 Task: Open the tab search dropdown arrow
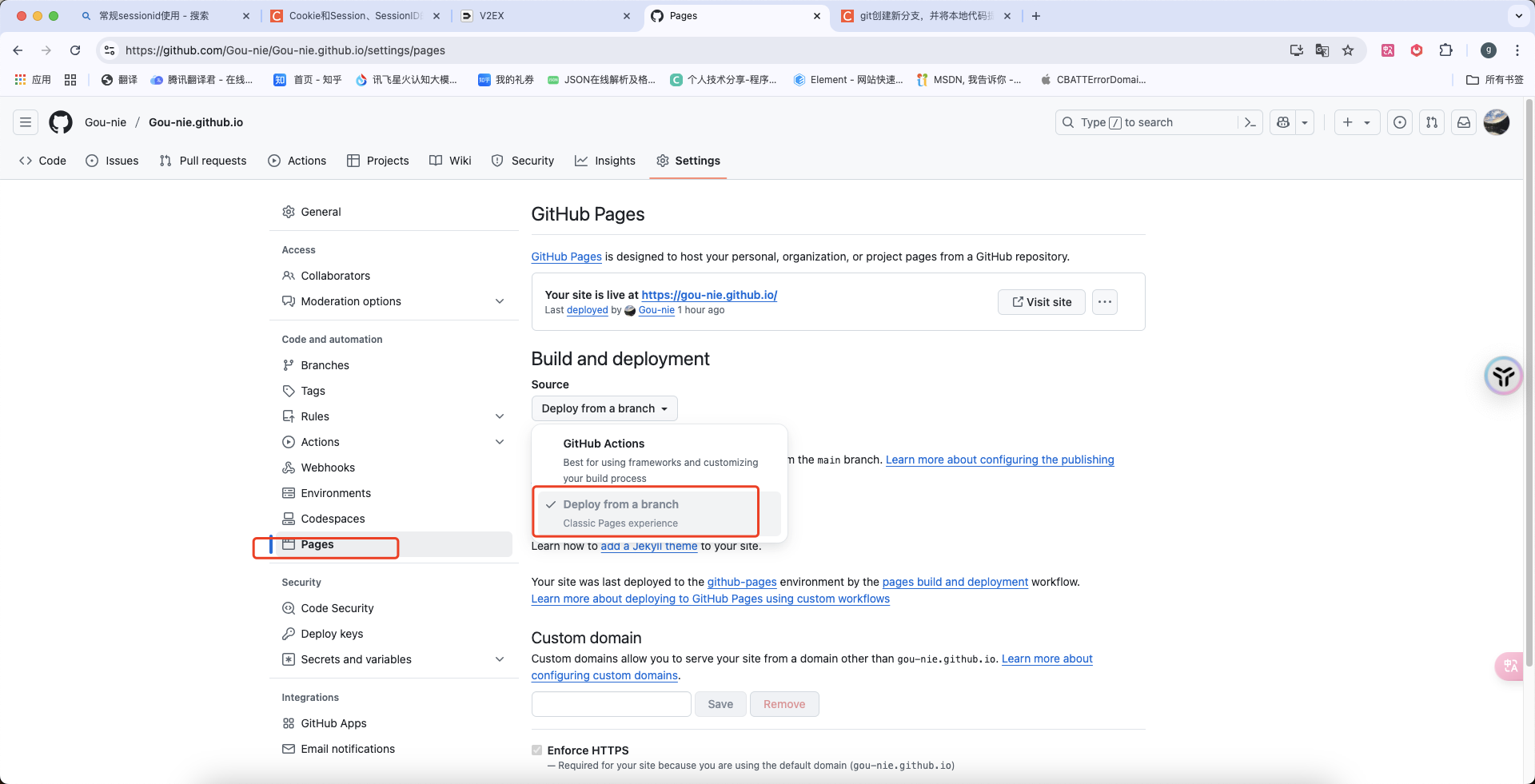coord(1518,16)
